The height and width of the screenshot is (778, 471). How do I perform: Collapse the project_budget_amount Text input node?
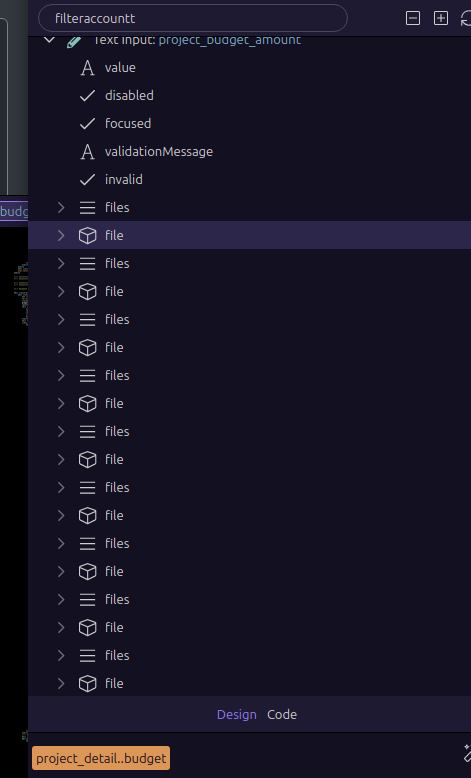click(x=49, y=40)
